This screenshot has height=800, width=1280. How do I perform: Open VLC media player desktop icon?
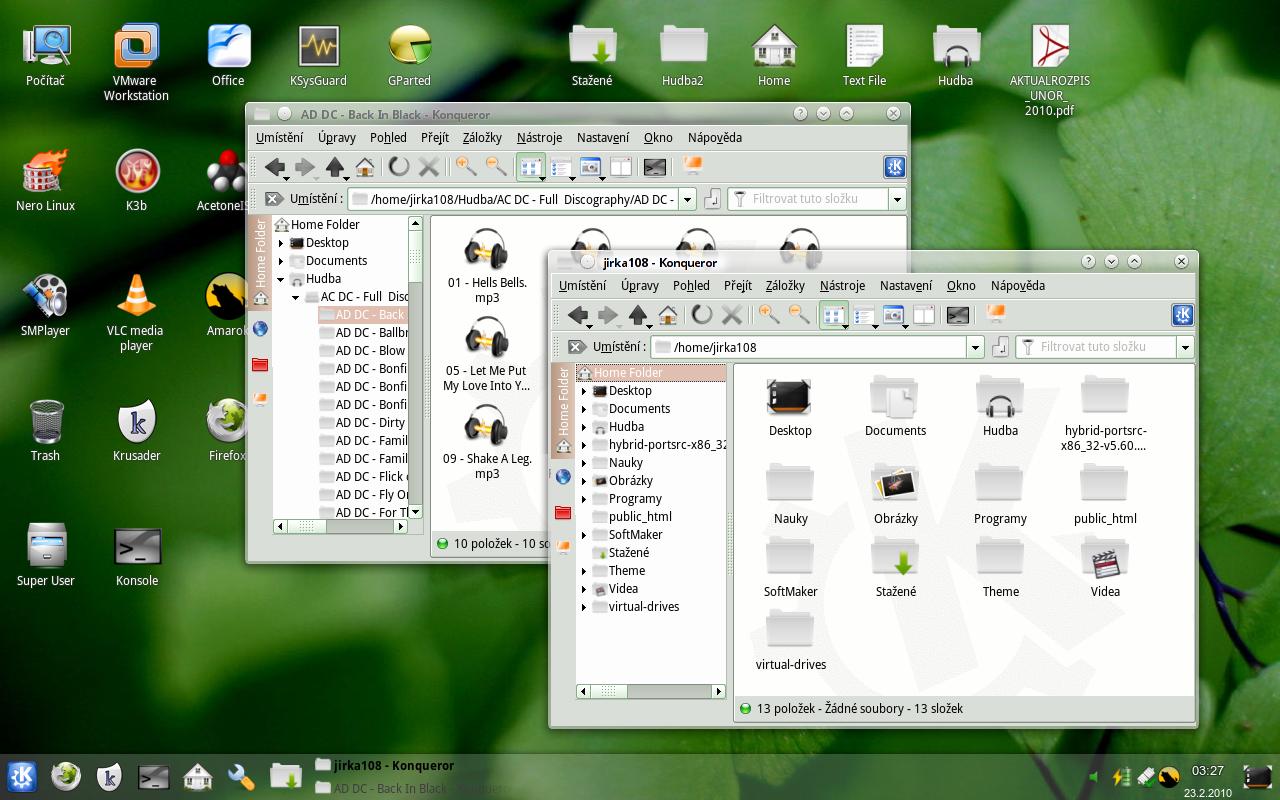136,314
